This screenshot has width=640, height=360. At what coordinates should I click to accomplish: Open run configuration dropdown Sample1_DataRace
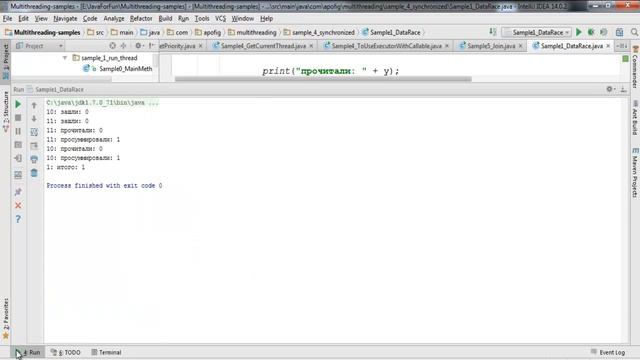tap(536, 32)
